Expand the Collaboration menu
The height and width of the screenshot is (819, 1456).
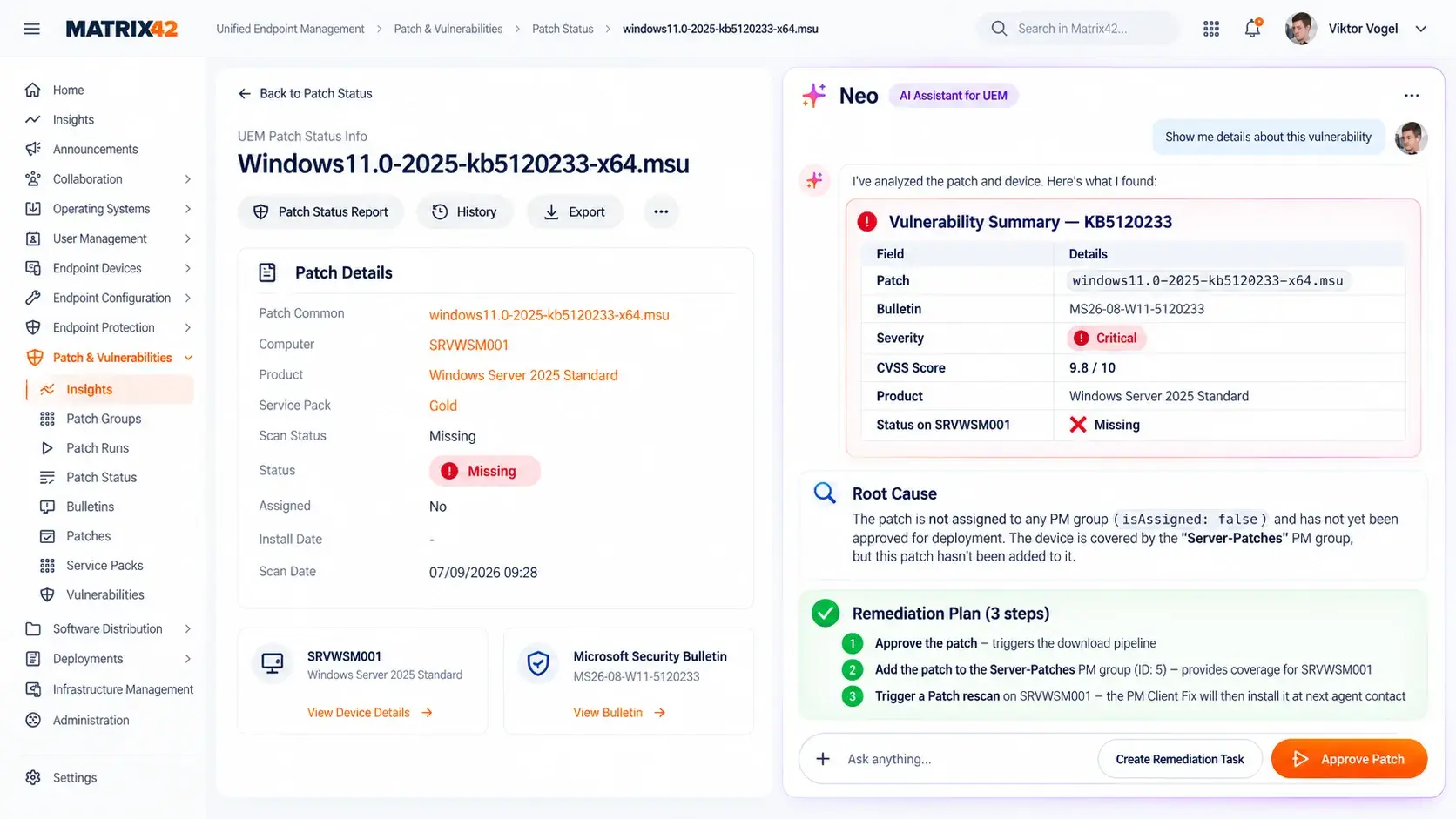tap(188, 179)
